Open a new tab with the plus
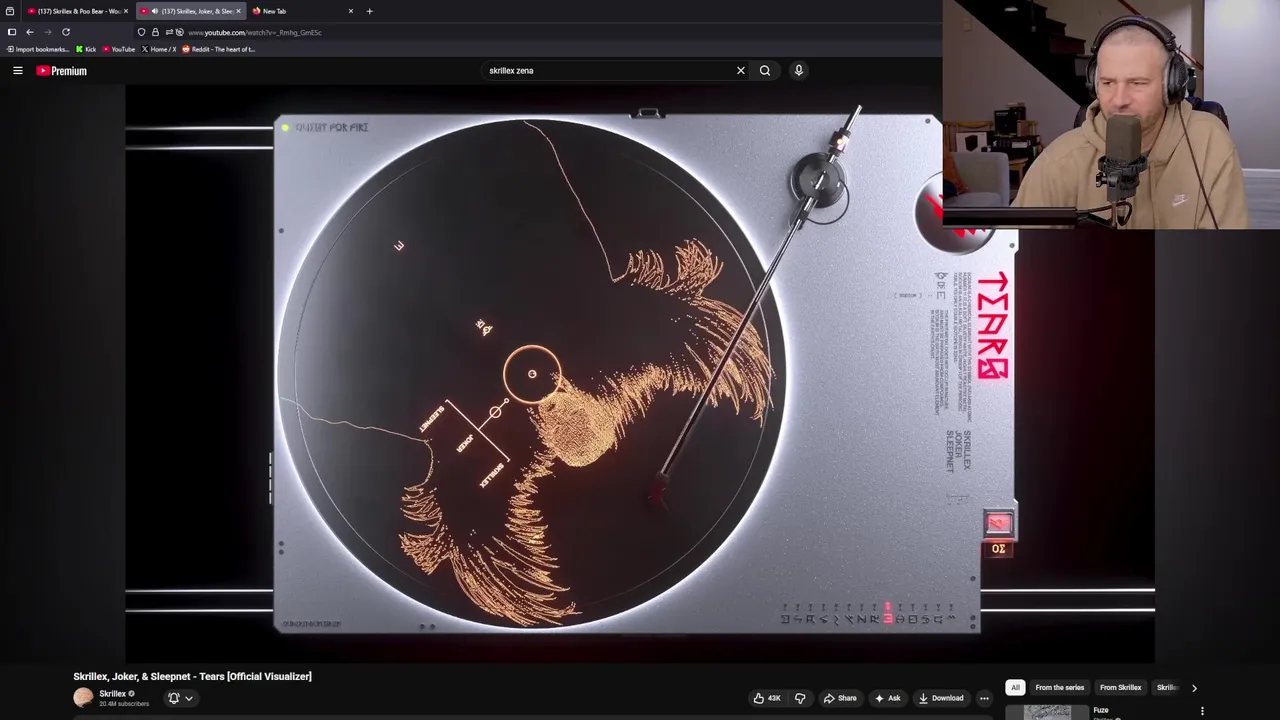This screenshot has height=720, width=1280. point(369,11)
